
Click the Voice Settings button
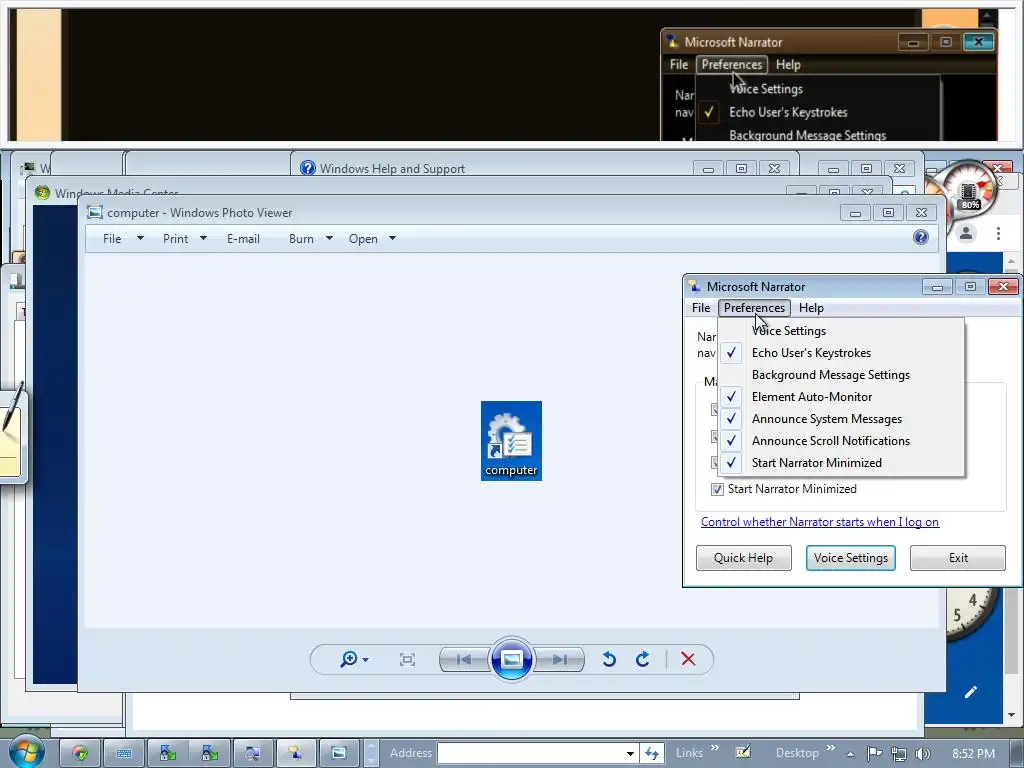tap(850, 558)
